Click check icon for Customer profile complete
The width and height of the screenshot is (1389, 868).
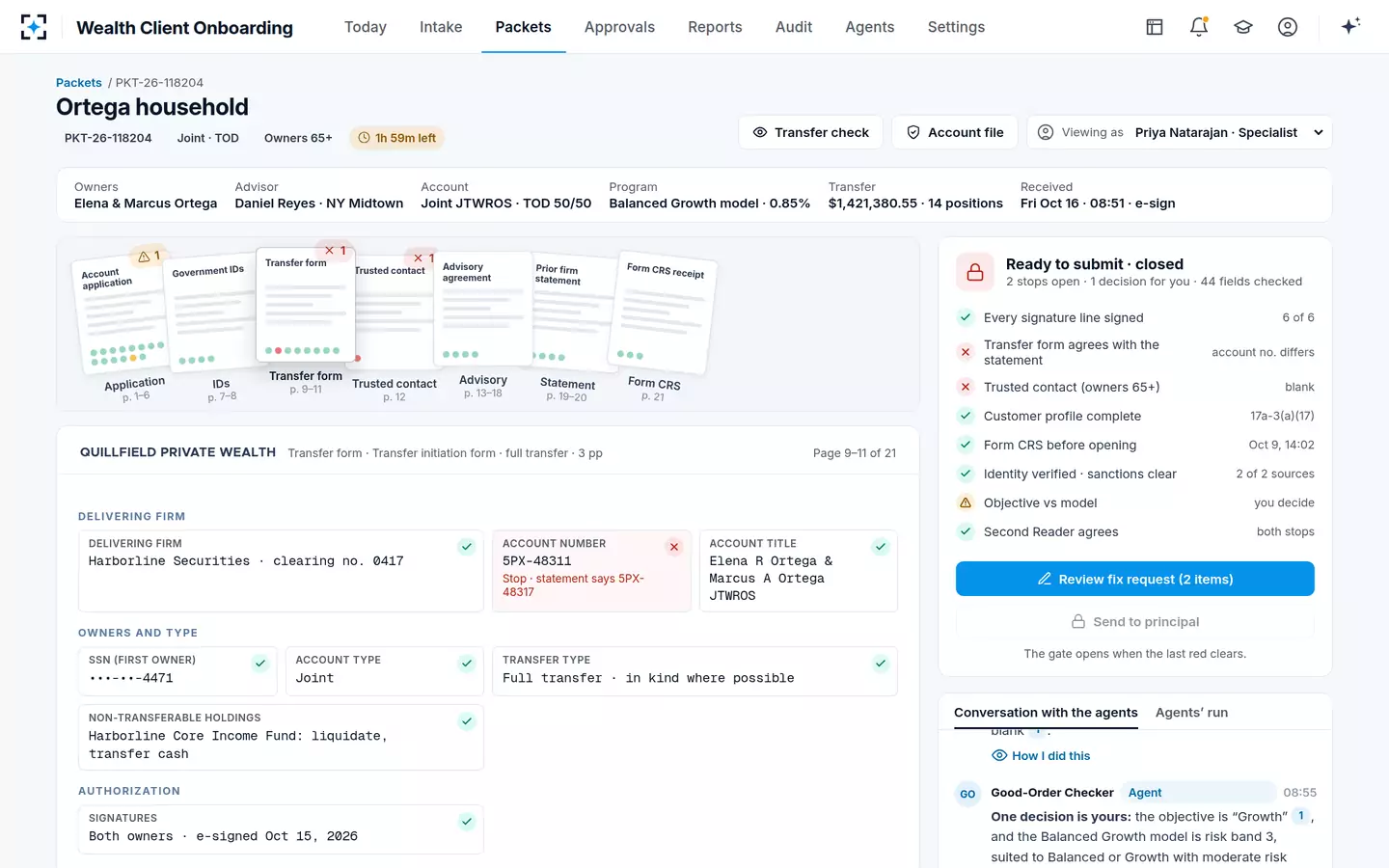click(966, 416)
